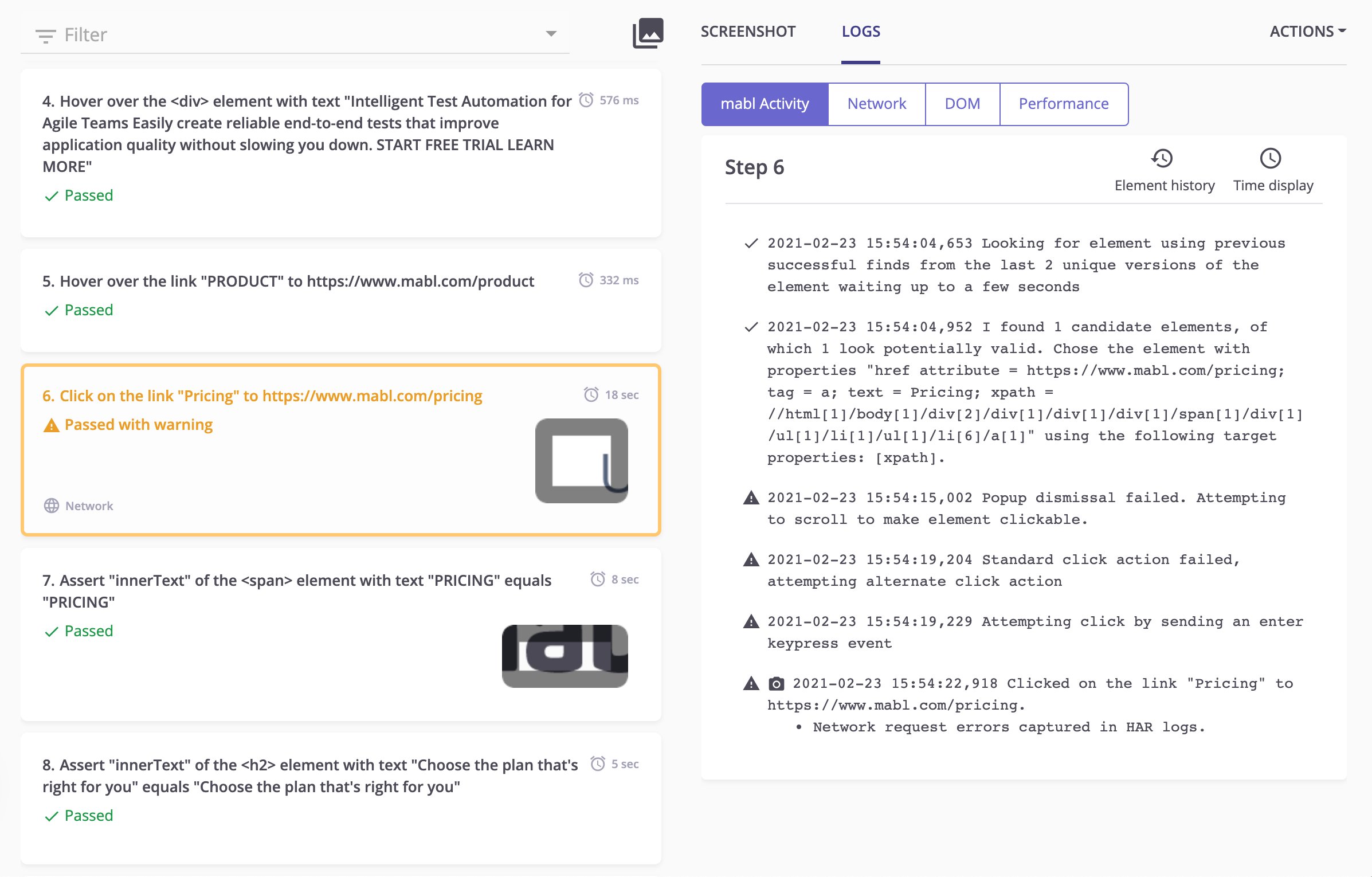Select step 5 Hover over PRODUCT link
Screen dimensions: 1372x877
[288, 281]
